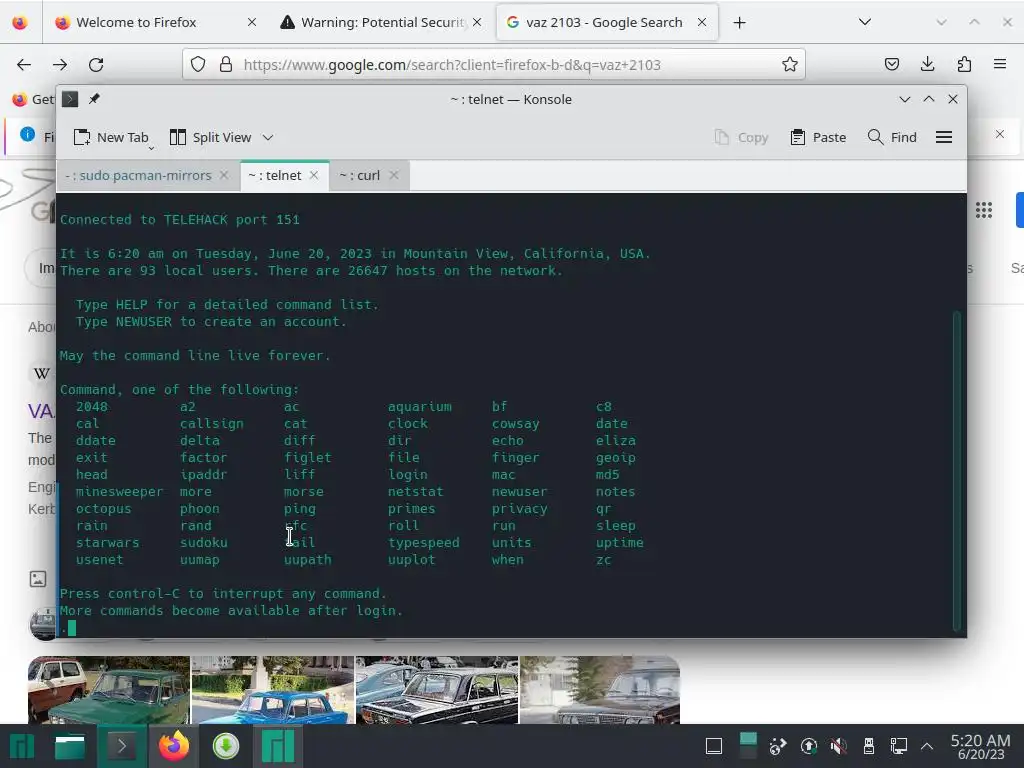Open a new Firefox tab with plus

tap(739, 23)
